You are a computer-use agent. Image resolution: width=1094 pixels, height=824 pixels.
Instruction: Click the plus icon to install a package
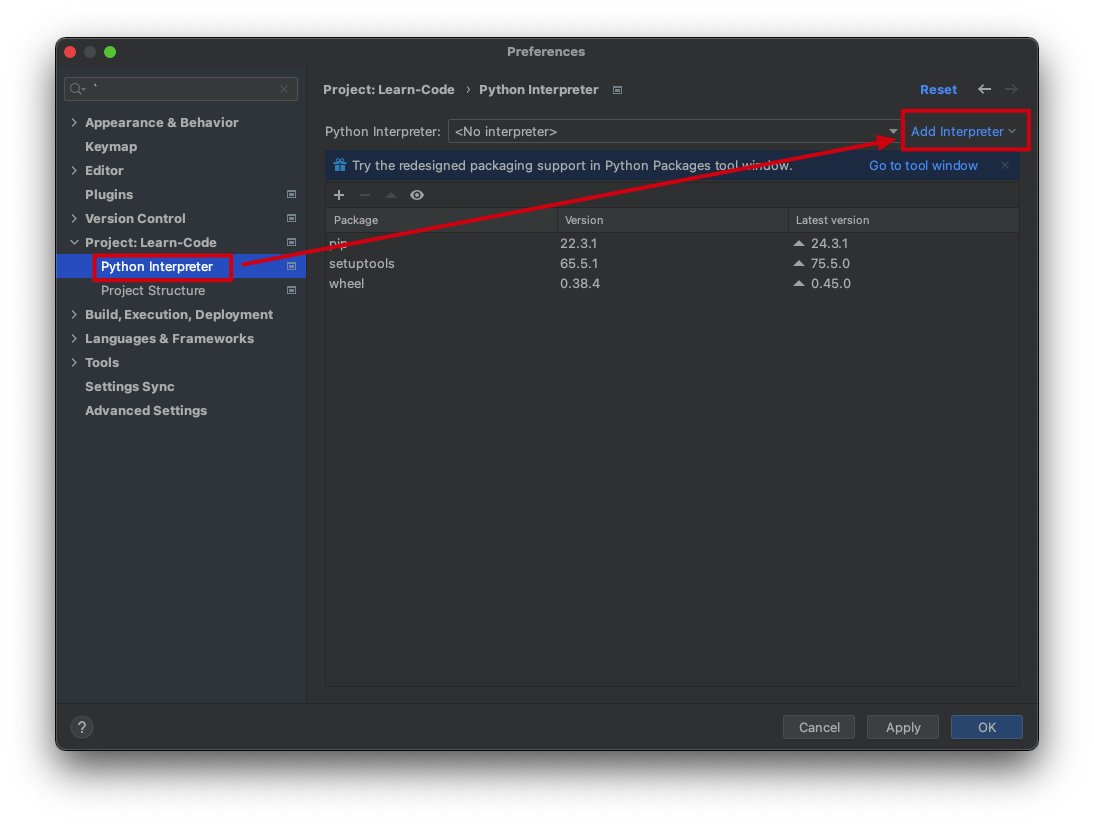coord(339,195)
